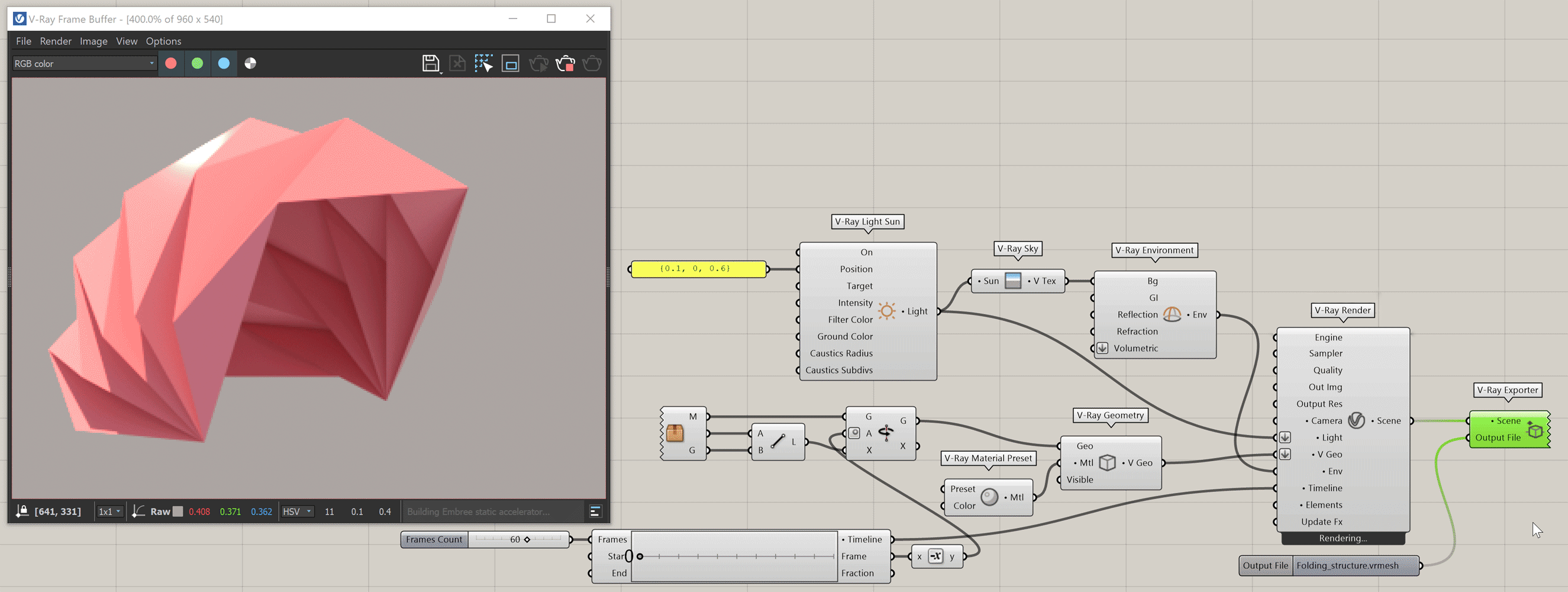Toggle the blue channel display

click(x=224, y=63)
